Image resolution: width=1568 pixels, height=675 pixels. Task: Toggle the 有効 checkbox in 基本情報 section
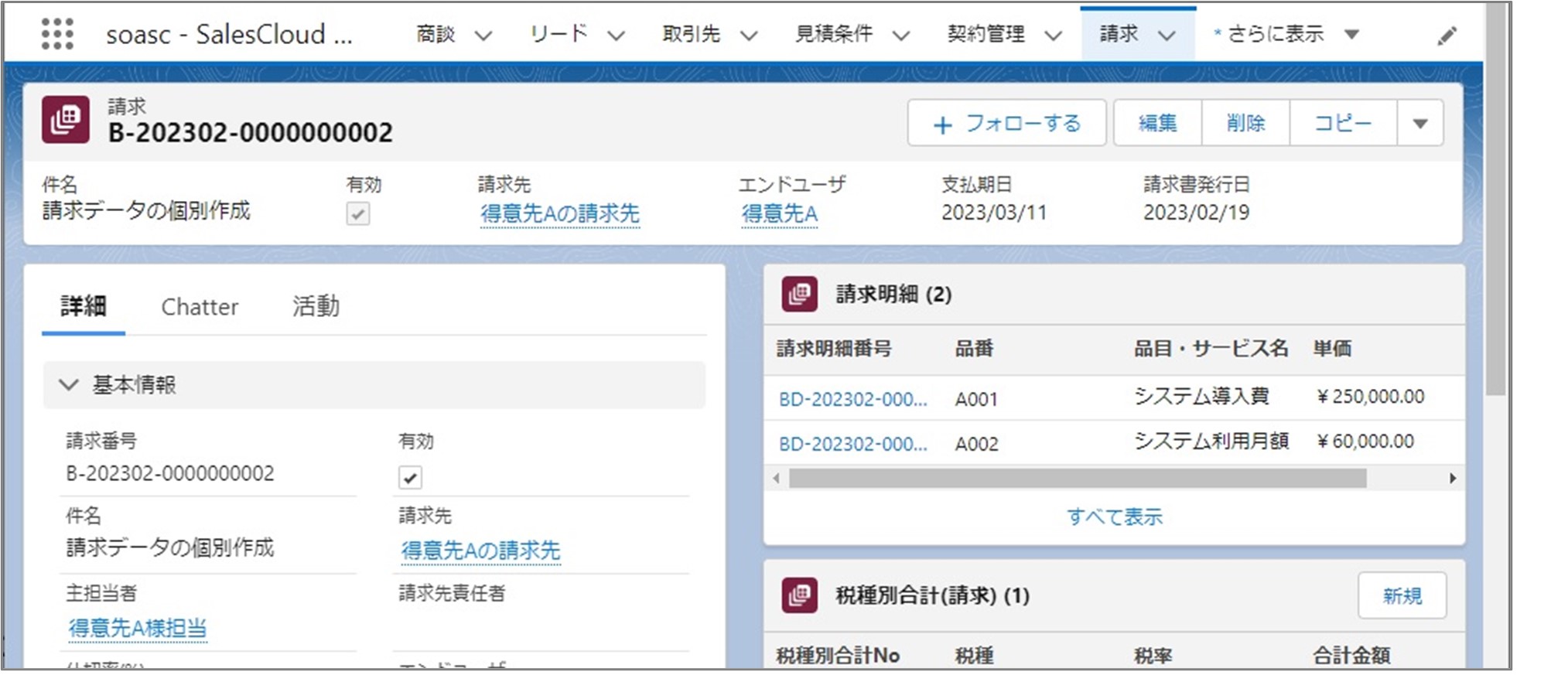410,478
